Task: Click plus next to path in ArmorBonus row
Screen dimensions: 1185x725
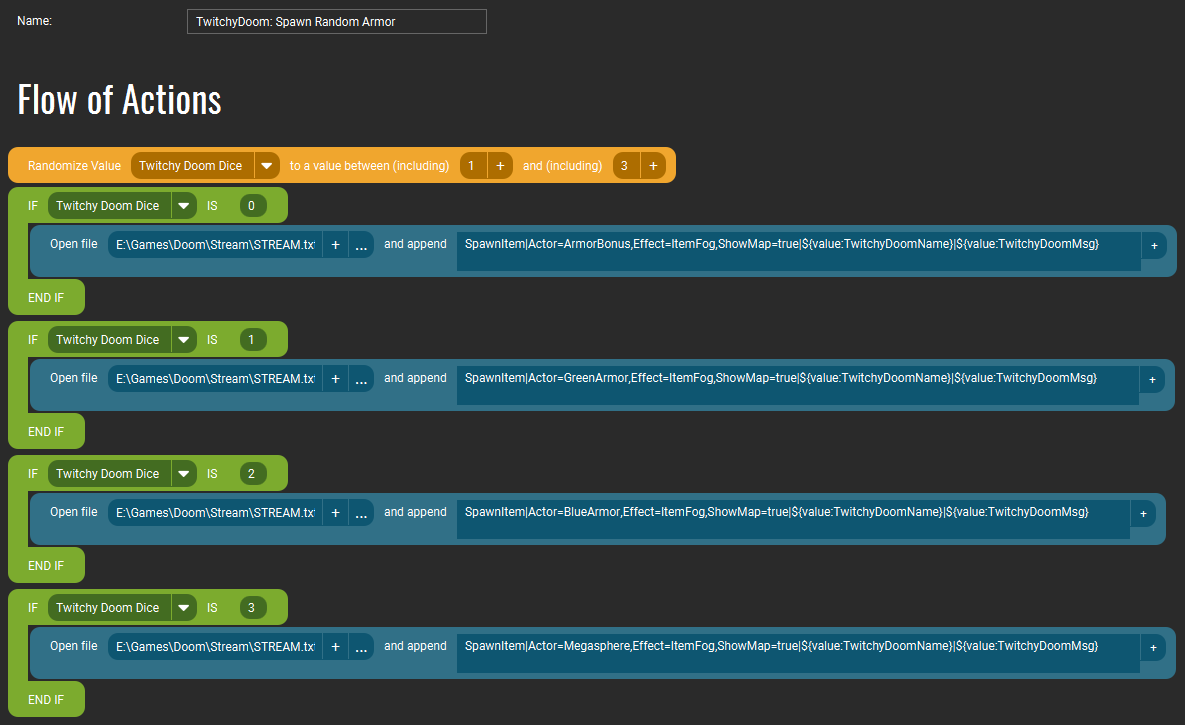Action: tap(336, 244)
